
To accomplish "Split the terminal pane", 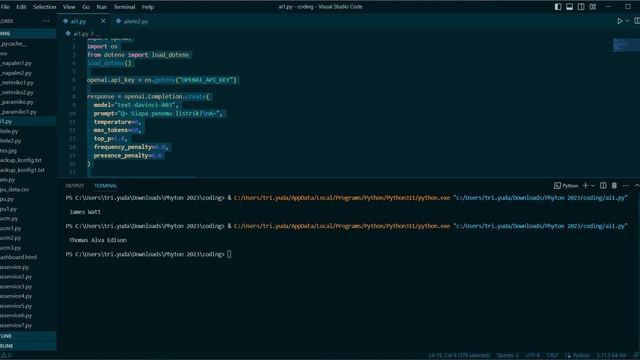I will pyautogui.click(x=603, y=186).
